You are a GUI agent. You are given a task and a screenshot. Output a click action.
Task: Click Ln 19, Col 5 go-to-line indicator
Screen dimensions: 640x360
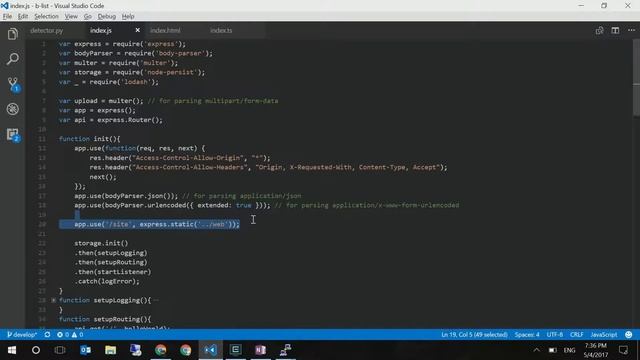pyautogui.click(x=474, y=335)
